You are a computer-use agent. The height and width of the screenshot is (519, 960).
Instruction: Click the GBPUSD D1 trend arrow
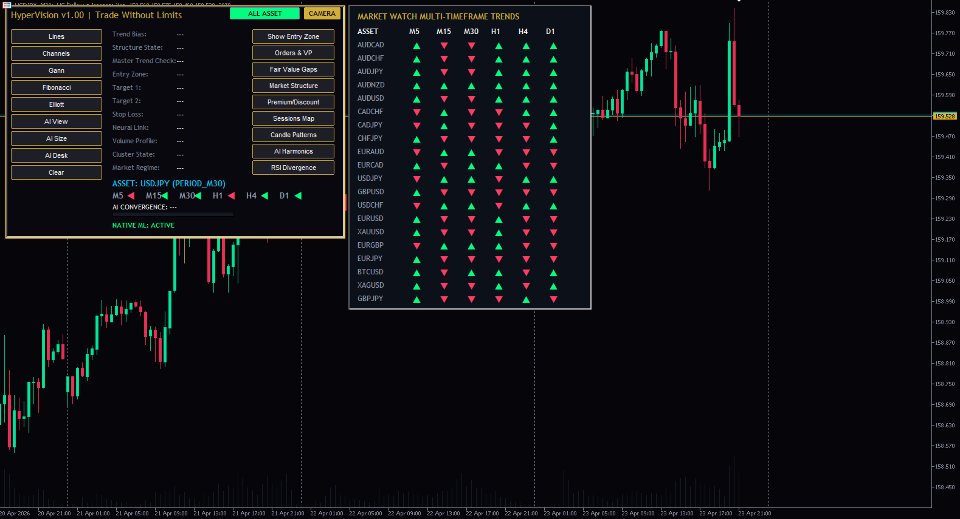pos(553,192)
